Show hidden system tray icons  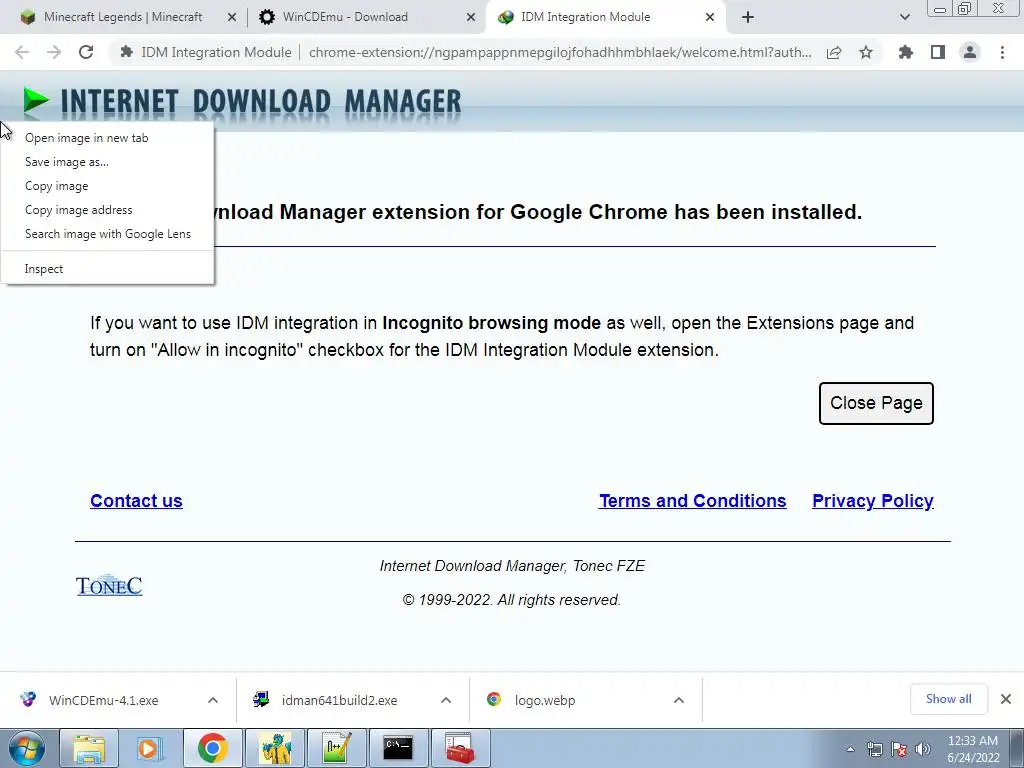tap(850, 749)
